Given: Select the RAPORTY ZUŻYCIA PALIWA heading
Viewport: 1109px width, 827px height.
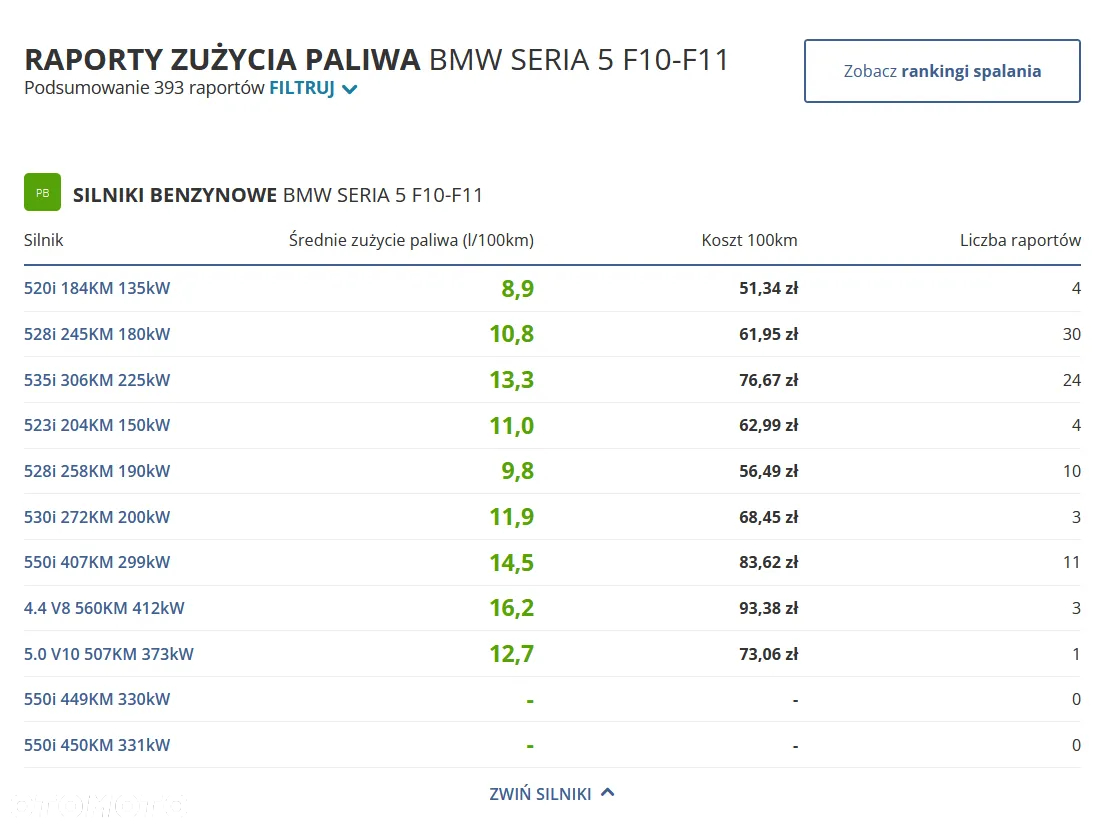Looking at the screenshot, I should [x=222, y=59].
